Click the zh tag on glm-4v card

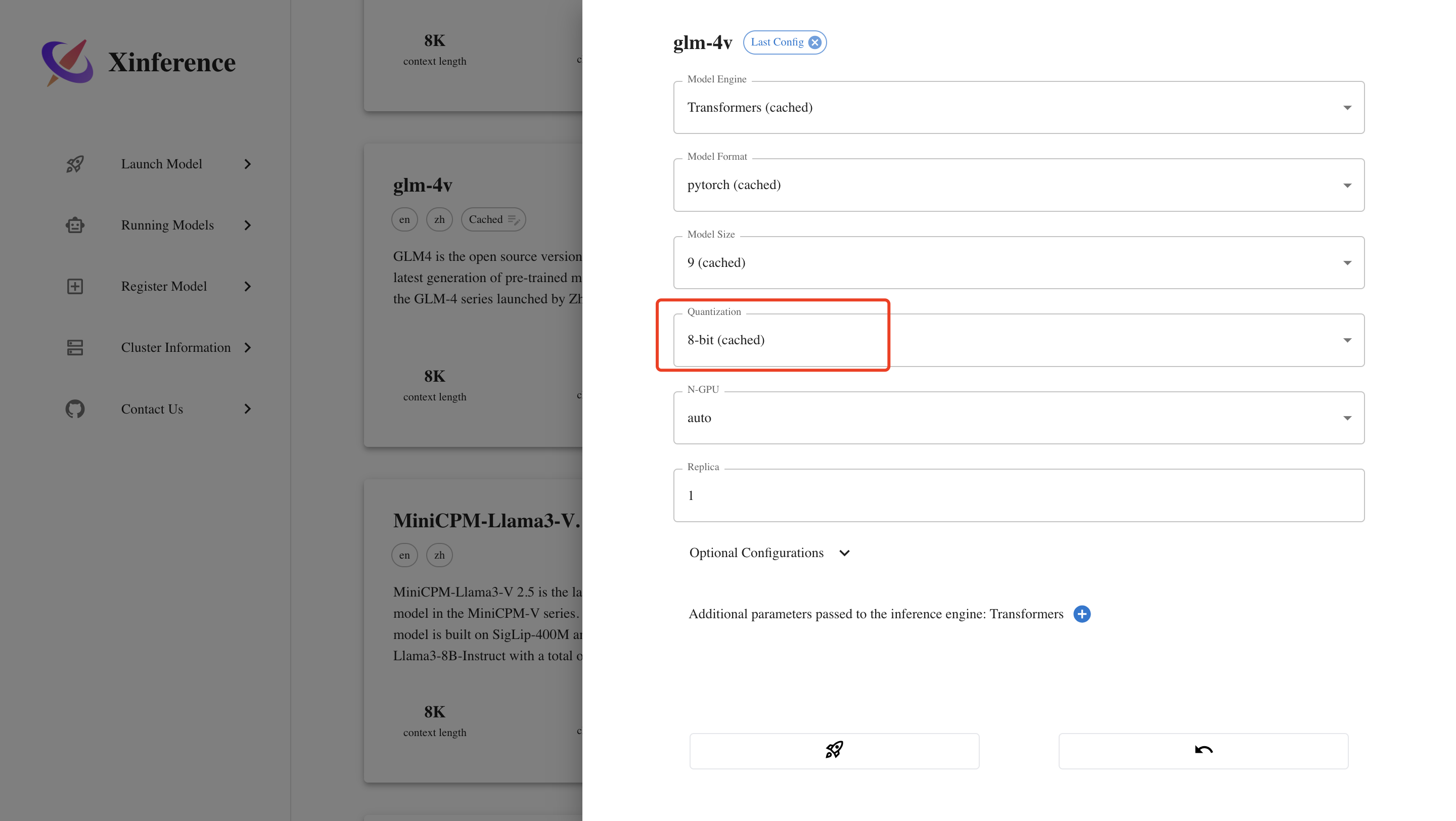point(439,219)
